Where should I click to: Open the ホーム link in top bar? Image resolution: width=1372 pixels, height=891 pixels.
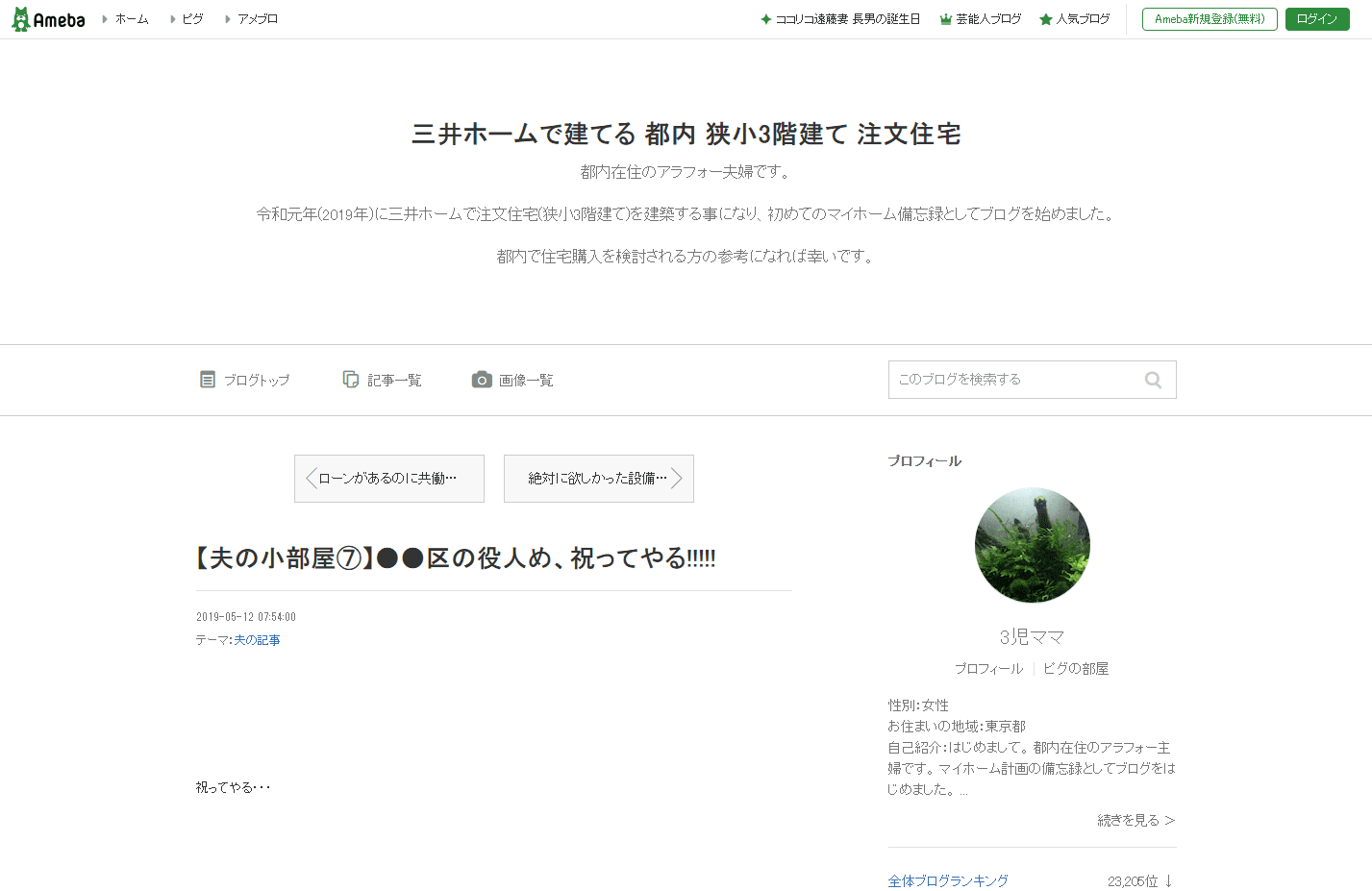pyautogui.click(x=132, y=19)
